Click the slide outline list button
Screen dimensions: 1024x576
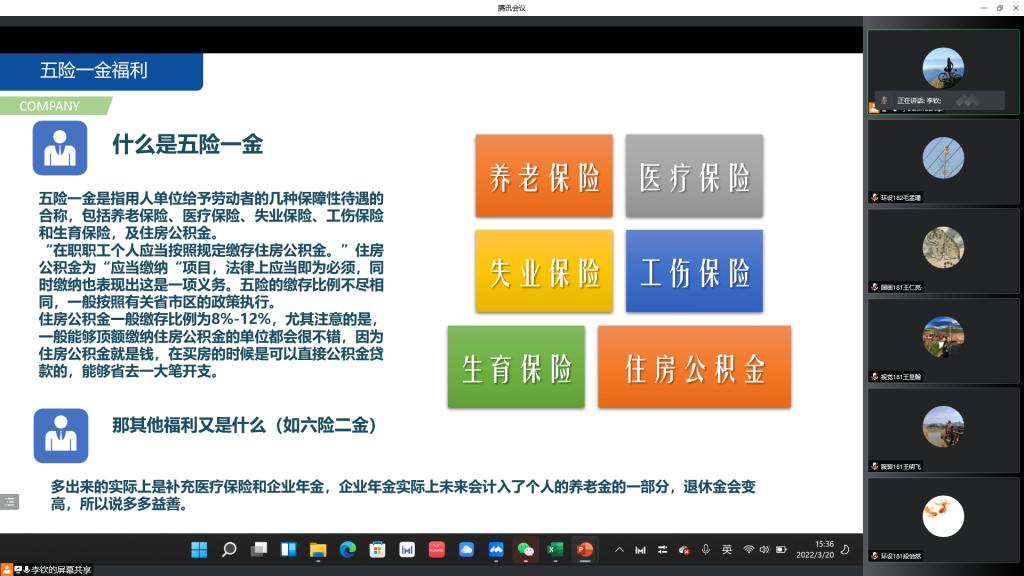9,501
